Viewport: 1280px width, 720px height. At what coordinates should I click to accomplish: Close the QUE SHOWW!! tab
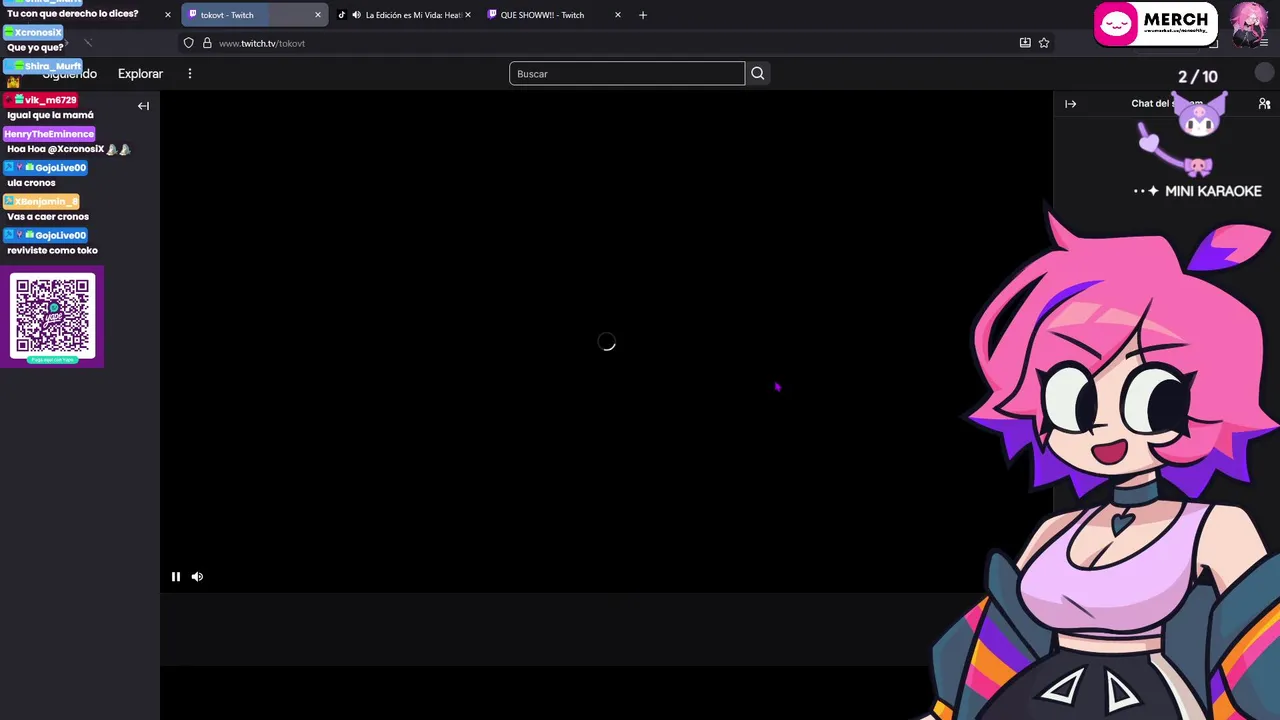(618, 15)
